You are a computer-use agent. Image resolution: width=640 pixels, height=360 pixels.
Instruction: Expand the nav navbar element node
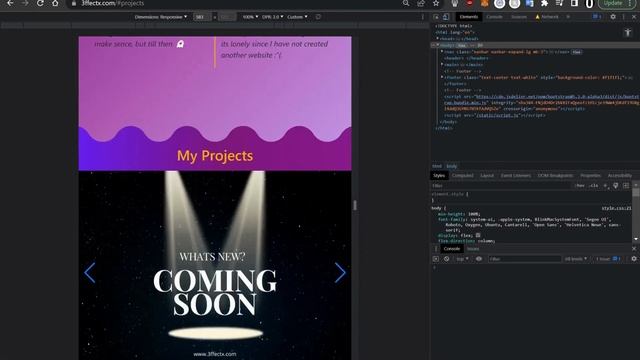pos(442,52)
